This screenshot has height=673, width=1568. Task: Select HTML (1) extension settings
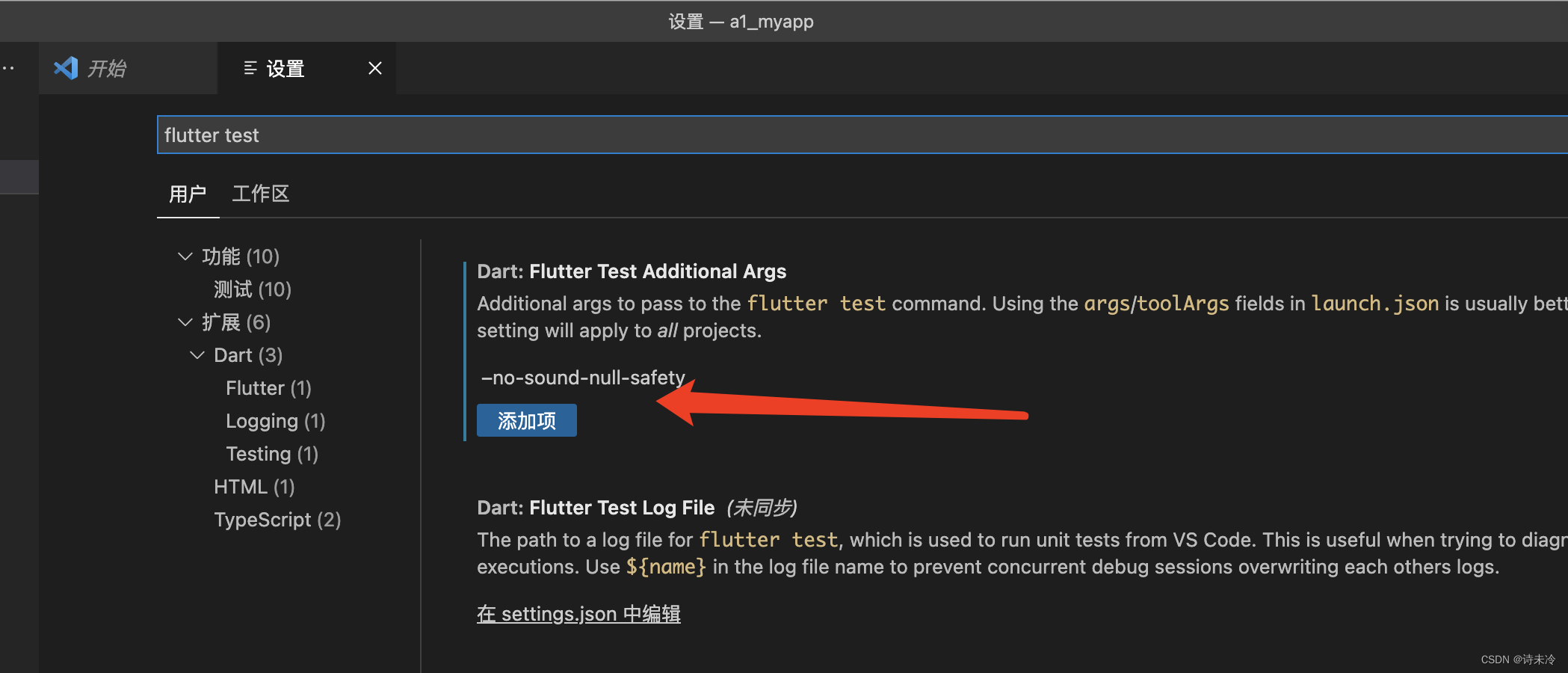[x=254, y=487]
